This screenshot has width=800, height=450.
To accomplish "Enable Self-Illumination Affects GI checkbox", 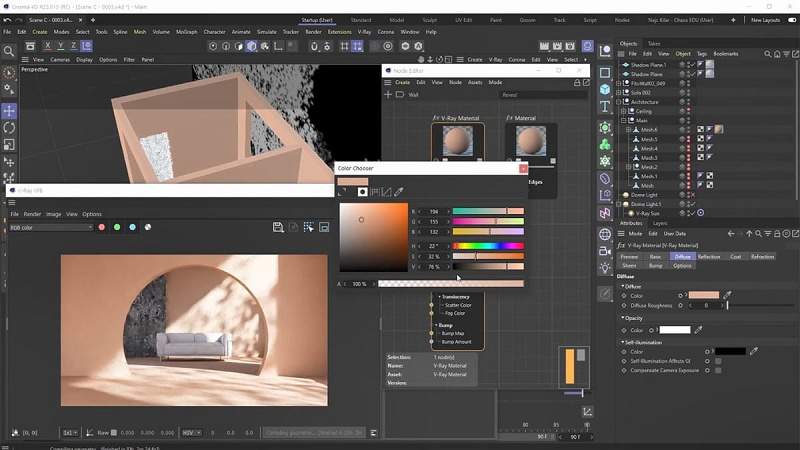I will [x=717, y=361].
